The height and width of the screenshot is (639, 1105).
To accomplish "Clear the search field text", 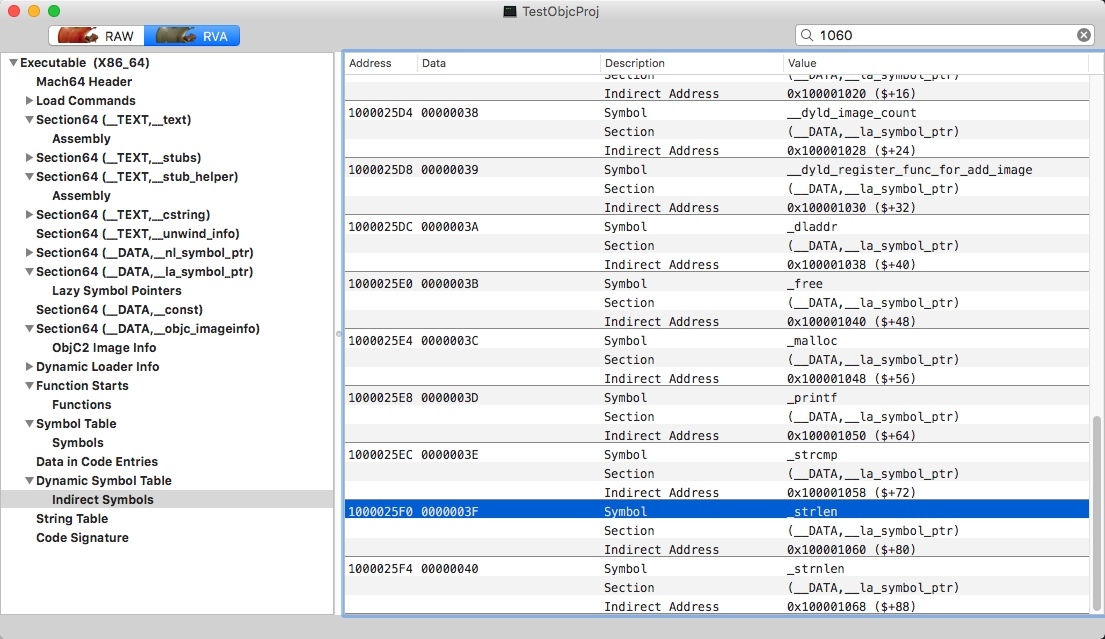I will 1084,35.
